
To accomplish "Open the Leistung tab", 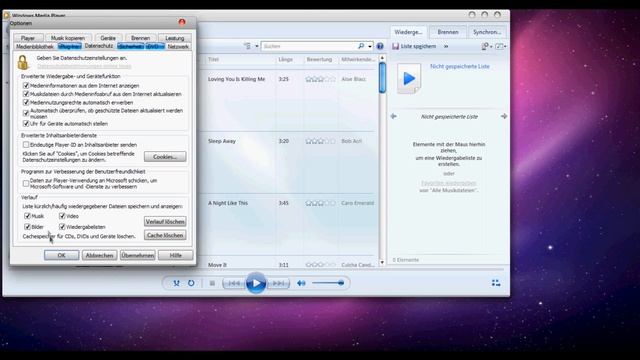I will pyautogui.click(x=175, y=38).
